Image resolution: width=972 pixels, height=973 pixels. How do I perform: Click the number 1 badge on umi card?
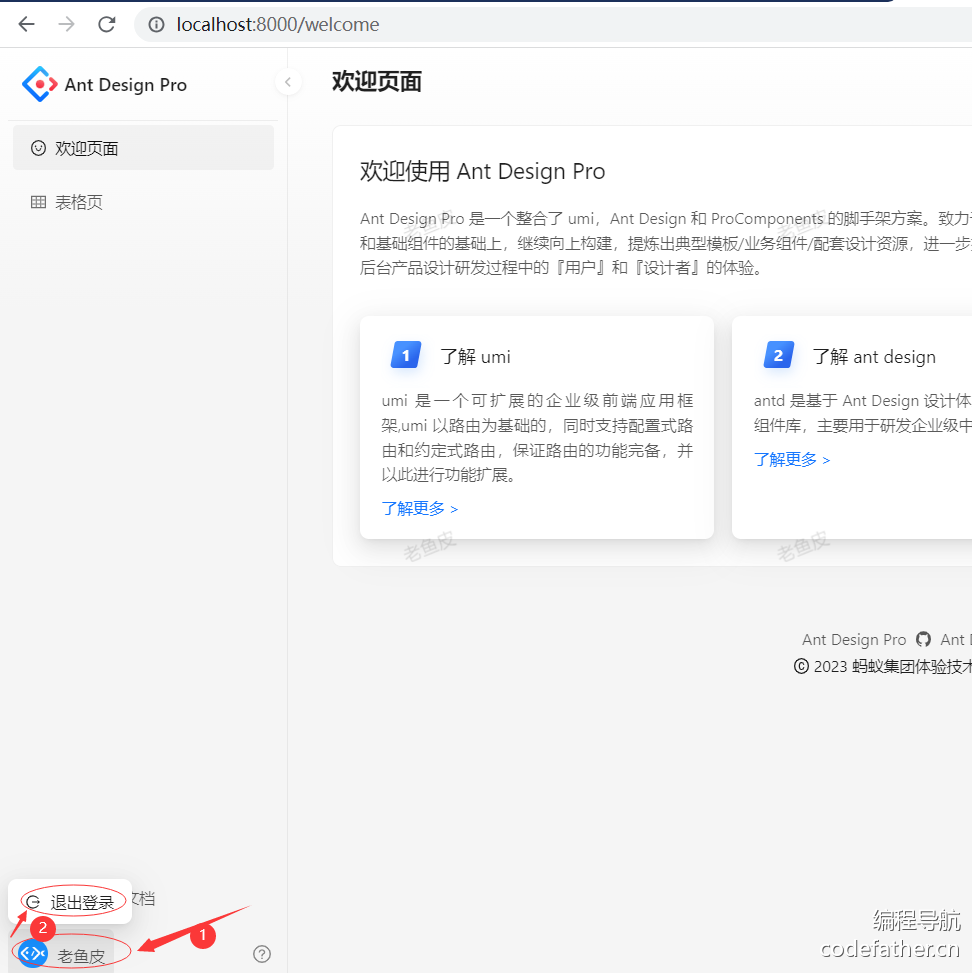coord(406,356)
